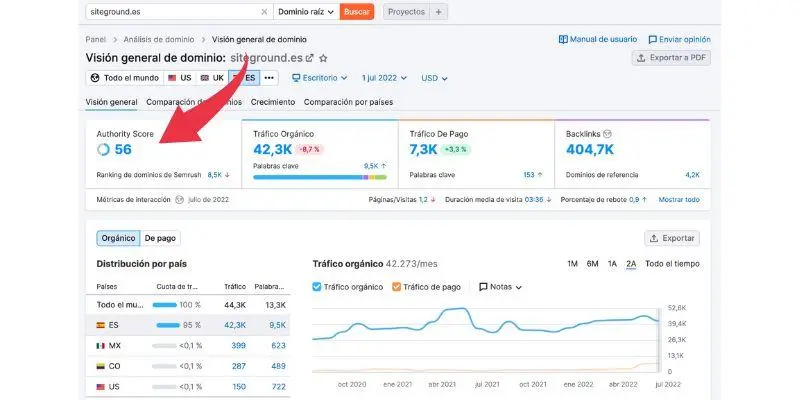Open more countries with the three-dots button
The height and width of the screenshot is (400, 800).
click(269, 78)
